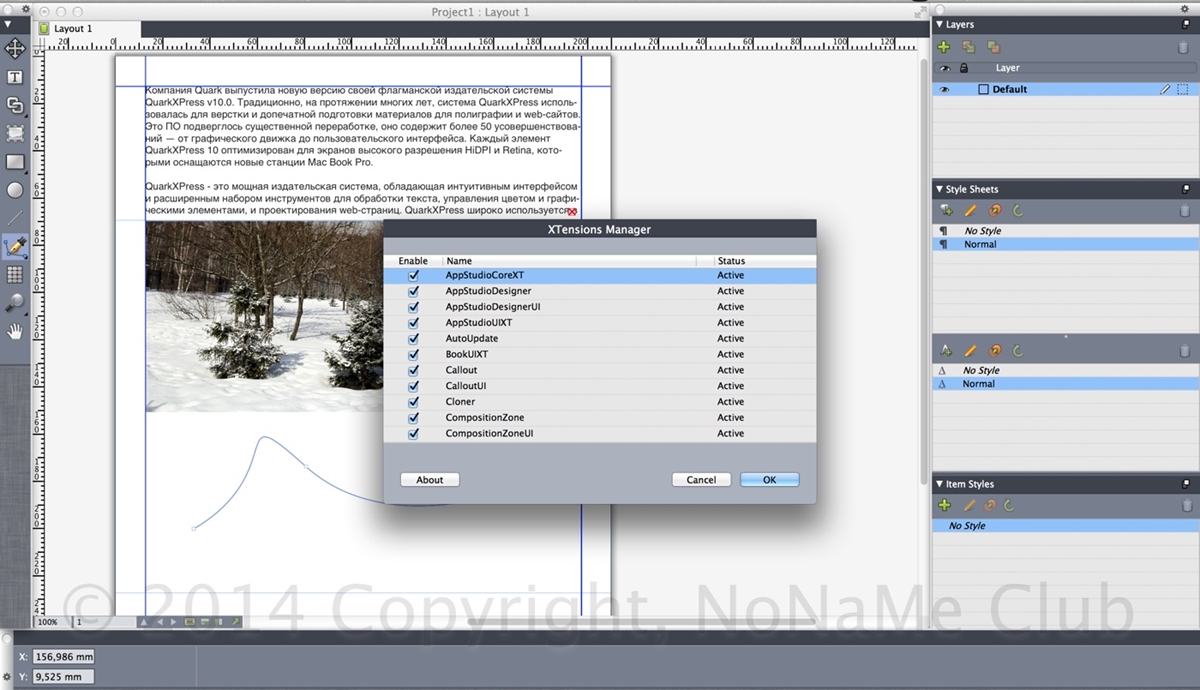Viewport: 1200px width, 690px height.
Task: Collapse the Item Styles panel
Action: point(939,484)
